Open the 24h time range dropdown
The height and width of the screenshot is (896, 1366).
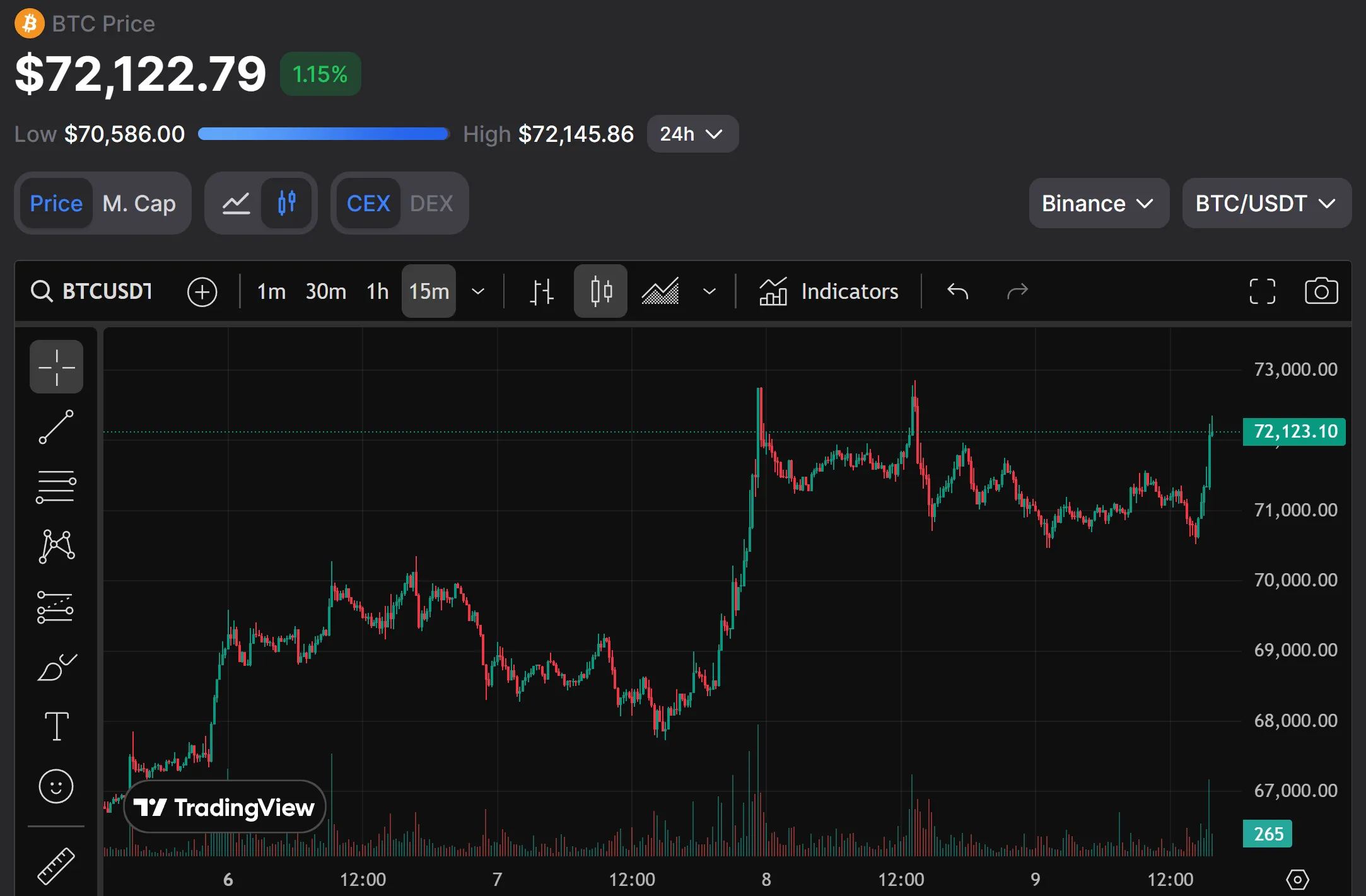point(692,134)
